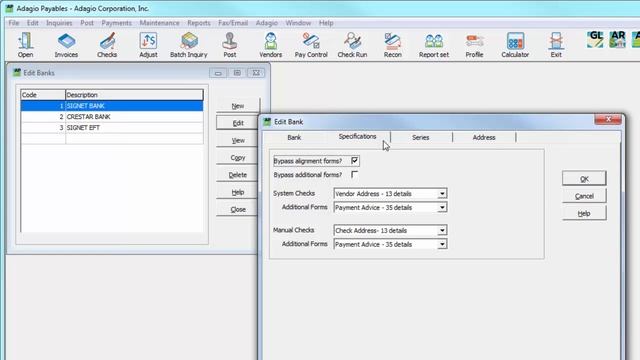Open the Post menu

(87, 23)
